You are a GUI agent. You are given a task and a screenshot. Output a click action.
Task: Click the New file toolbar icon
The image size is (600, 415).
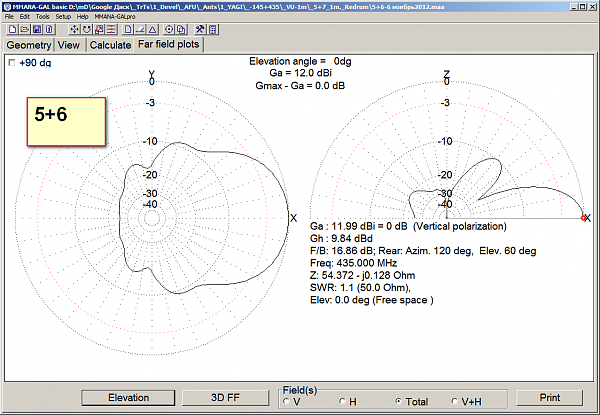click(x=13, y=29)
